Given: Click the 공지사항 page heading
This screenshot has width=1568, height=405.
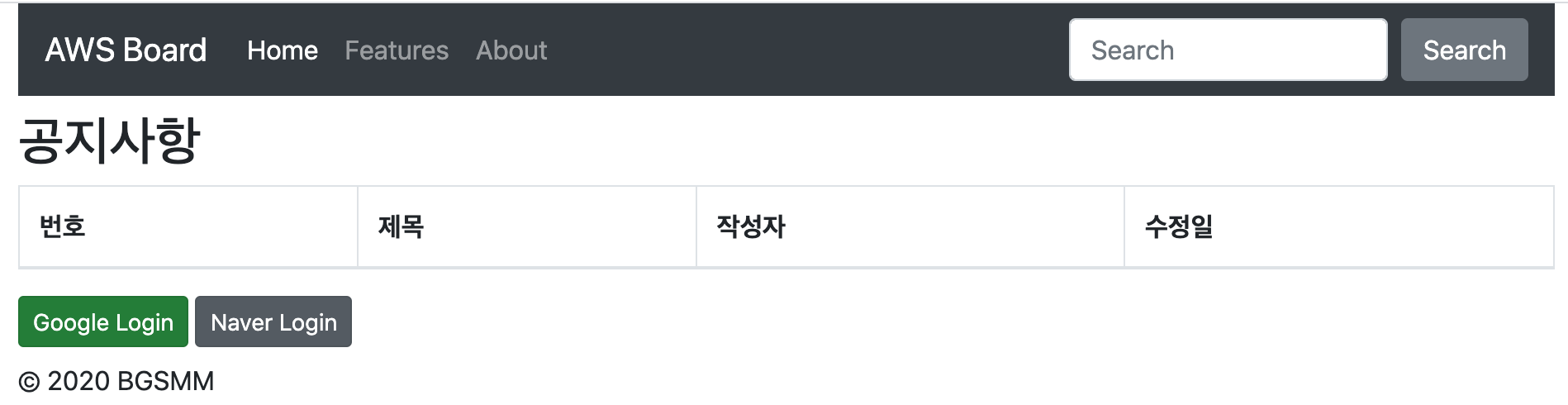Looking at the screenshot, I should click(109, 141).
